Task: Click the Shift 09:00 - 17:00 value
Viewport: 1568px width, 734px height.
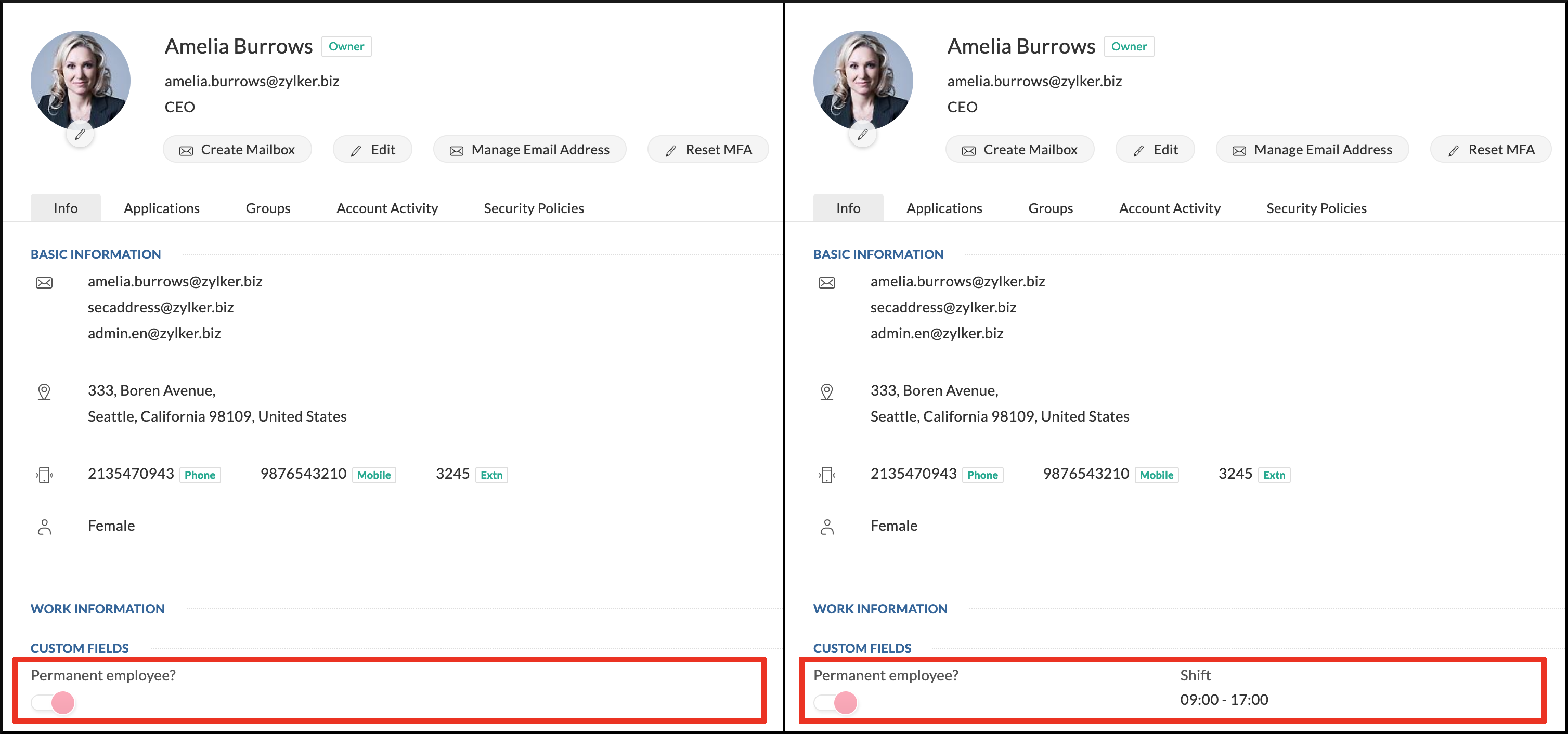Action: 1224,699
